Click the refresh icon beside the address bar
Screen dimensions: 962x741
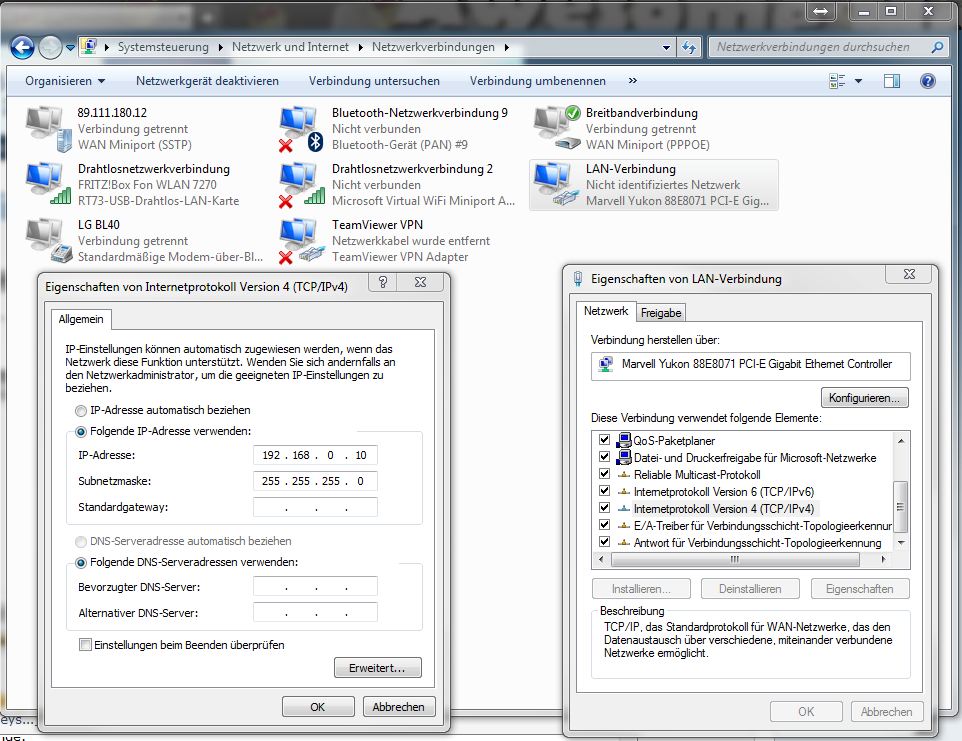pos(686,46)
